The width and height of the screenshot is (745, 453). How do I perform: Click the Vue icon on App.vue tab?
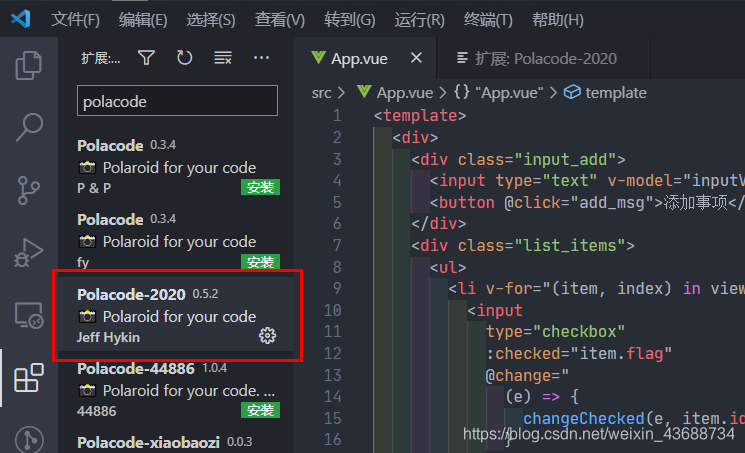(318, 58)
